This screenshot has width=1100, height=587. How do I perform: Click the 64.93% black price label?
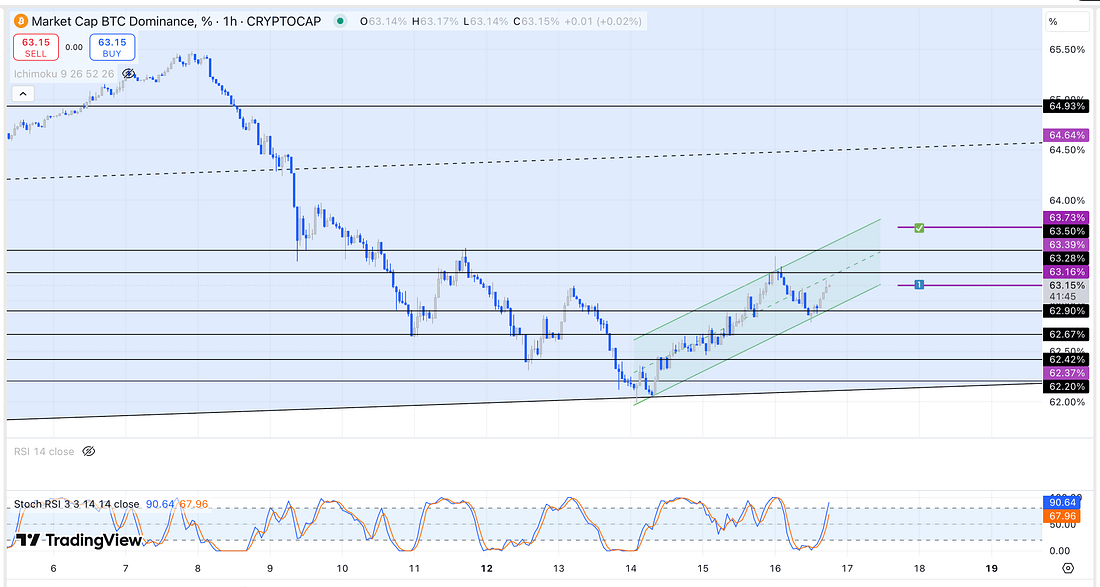pos(1066,105)
